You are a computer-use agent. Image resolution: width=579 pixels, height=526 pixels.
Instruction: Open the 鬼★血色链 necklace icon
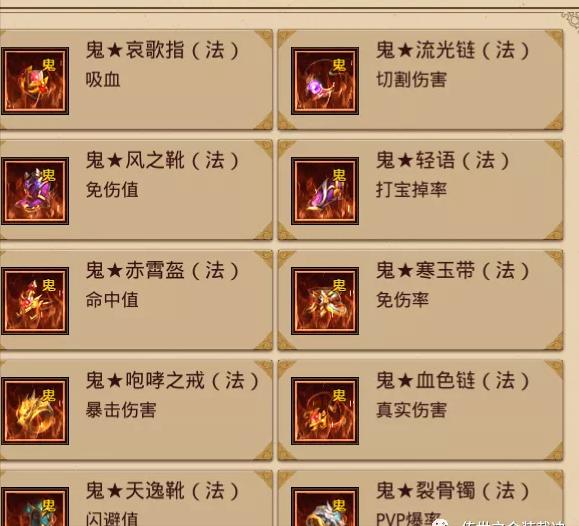click(x=325, y=411)
